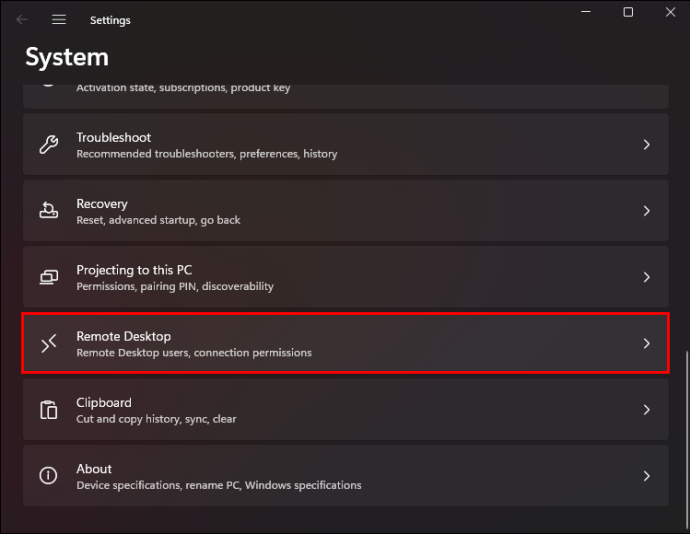
Task: Click the Troubleshoot title text
Action: pos(114,137)
